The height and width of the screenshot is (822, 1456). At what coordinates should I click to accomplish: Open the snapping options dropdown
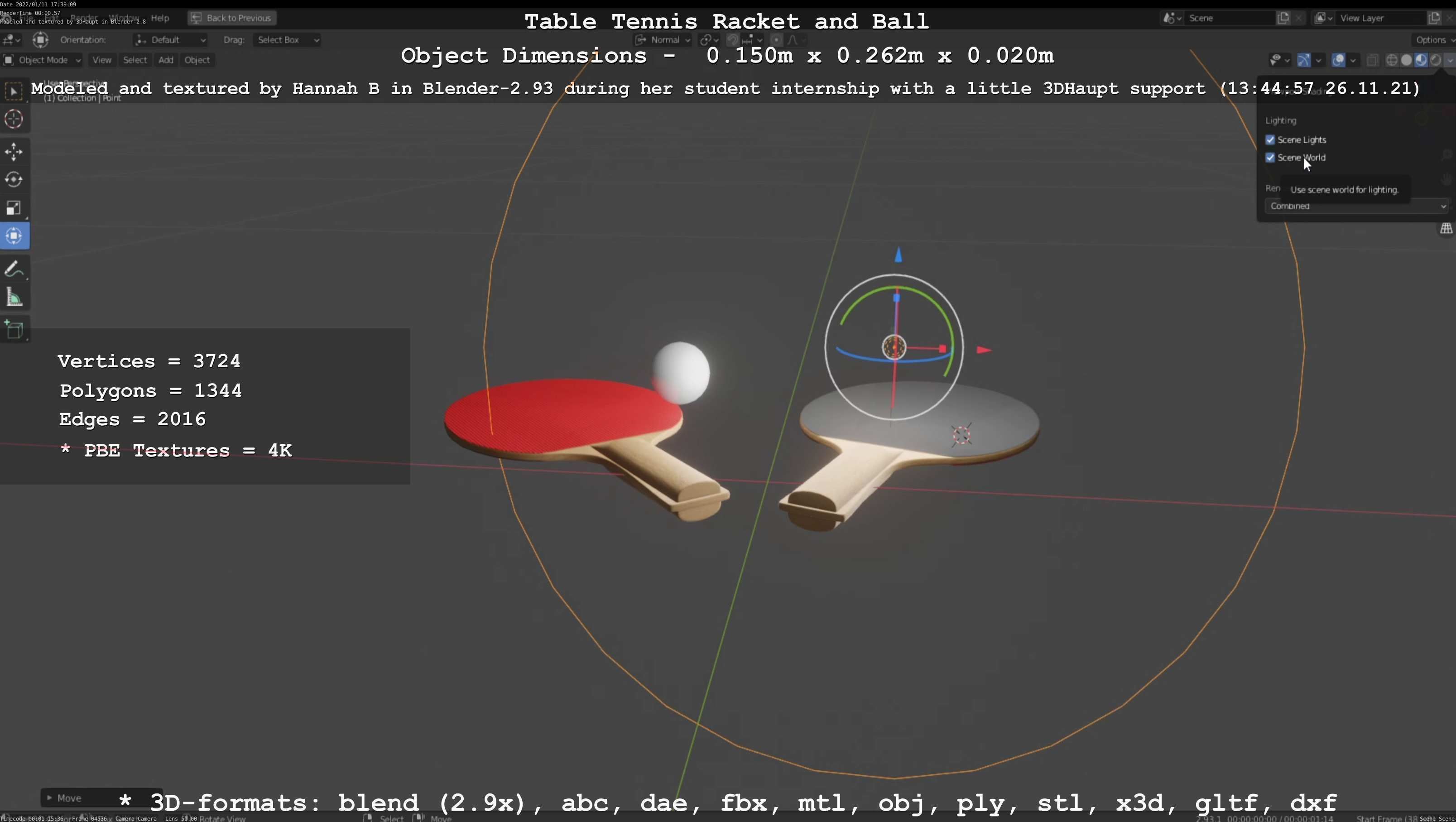752,39
